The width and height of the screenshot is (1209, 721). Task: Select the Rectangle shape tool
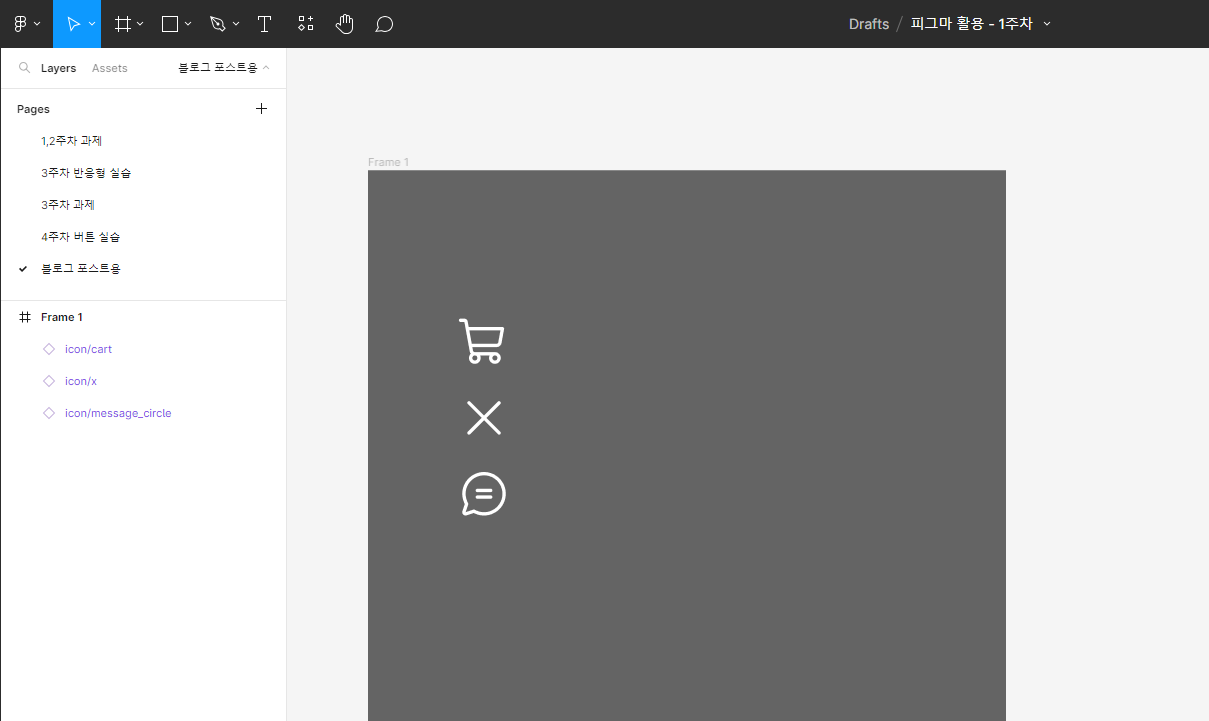170,24
